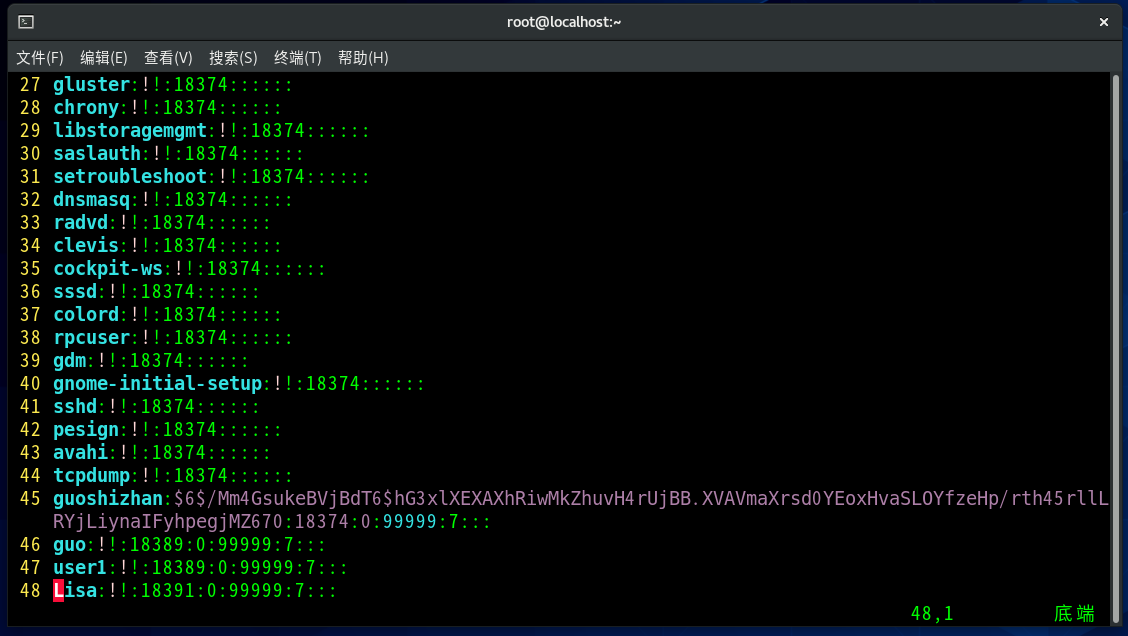This screenshot has width=1128, height=636.
Task: Click line number 40 in the gutter
Action: click(30, 384)
